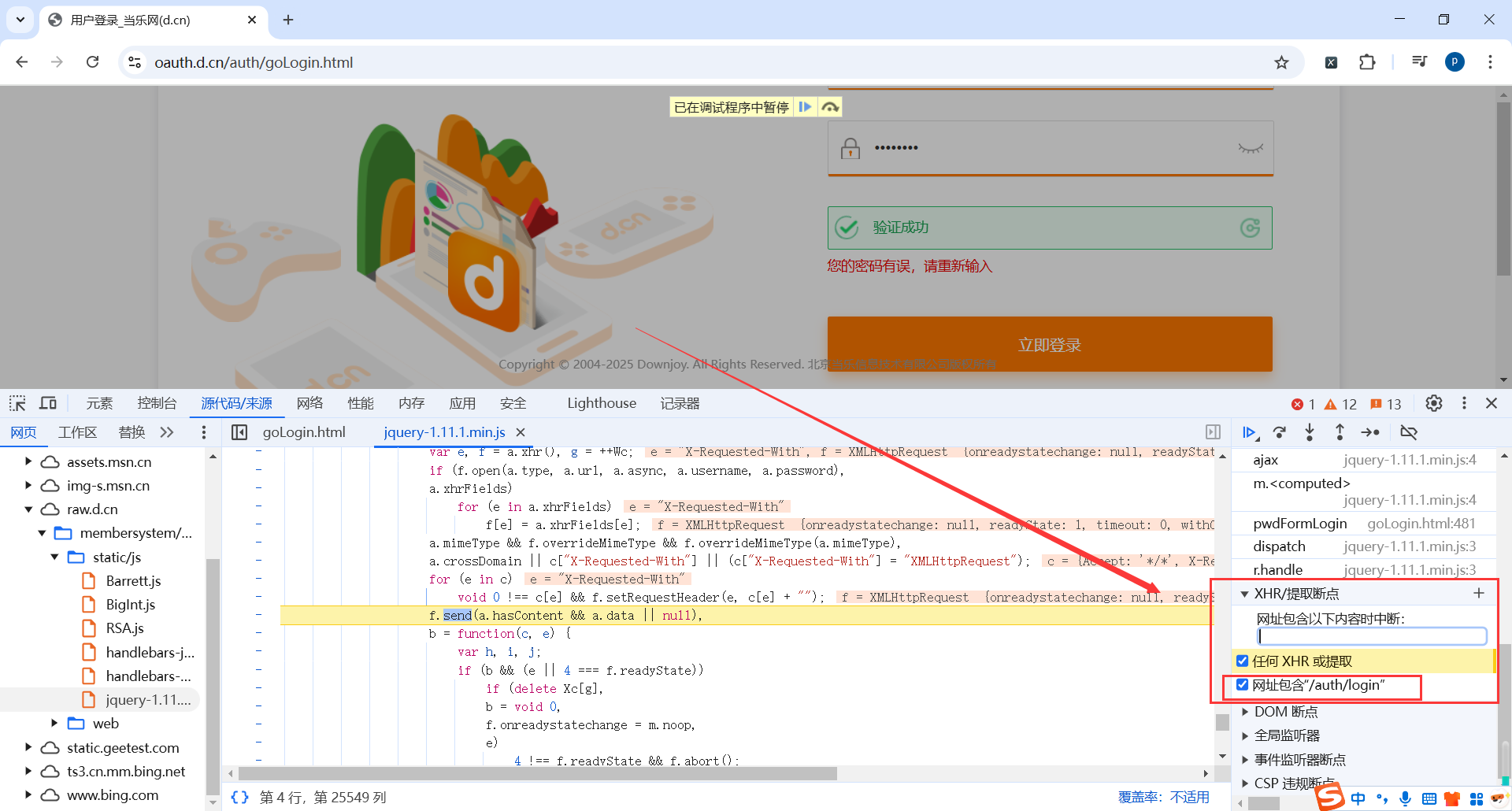The height and width of the screenshot is (811, 1512).
Task: Expand the 全局监听器 section
Action: pyautogui.click(x=1245, y=735)
